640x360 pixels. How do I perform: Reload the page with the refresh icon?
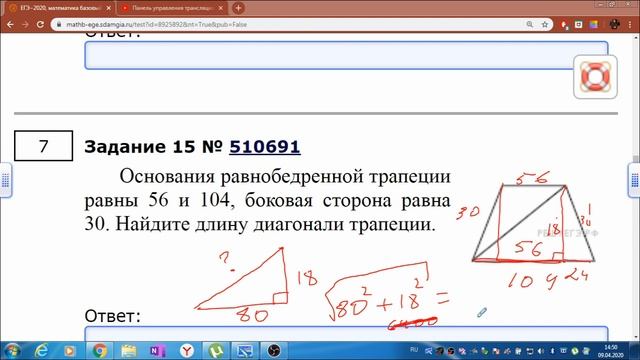40,24
